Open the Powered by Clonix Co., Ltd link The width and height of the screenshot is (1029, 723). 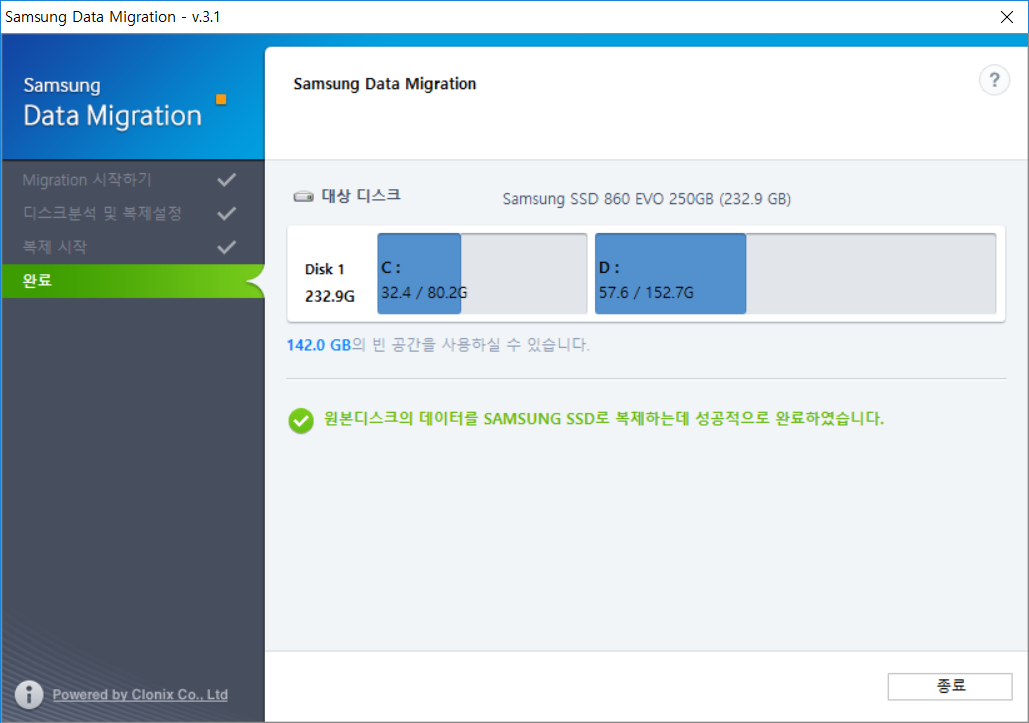click(140, 694)
